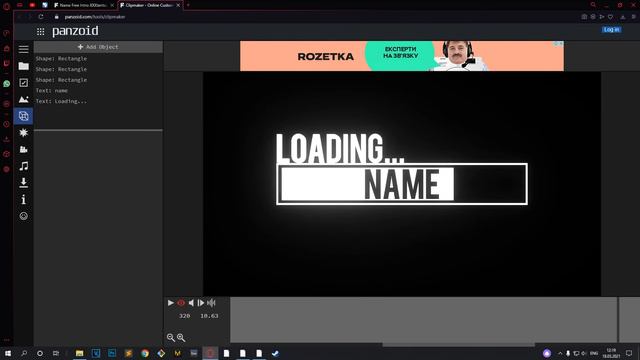Play the clip preview
This screenshot has height=360, width=640.
[x=171, y=303]
